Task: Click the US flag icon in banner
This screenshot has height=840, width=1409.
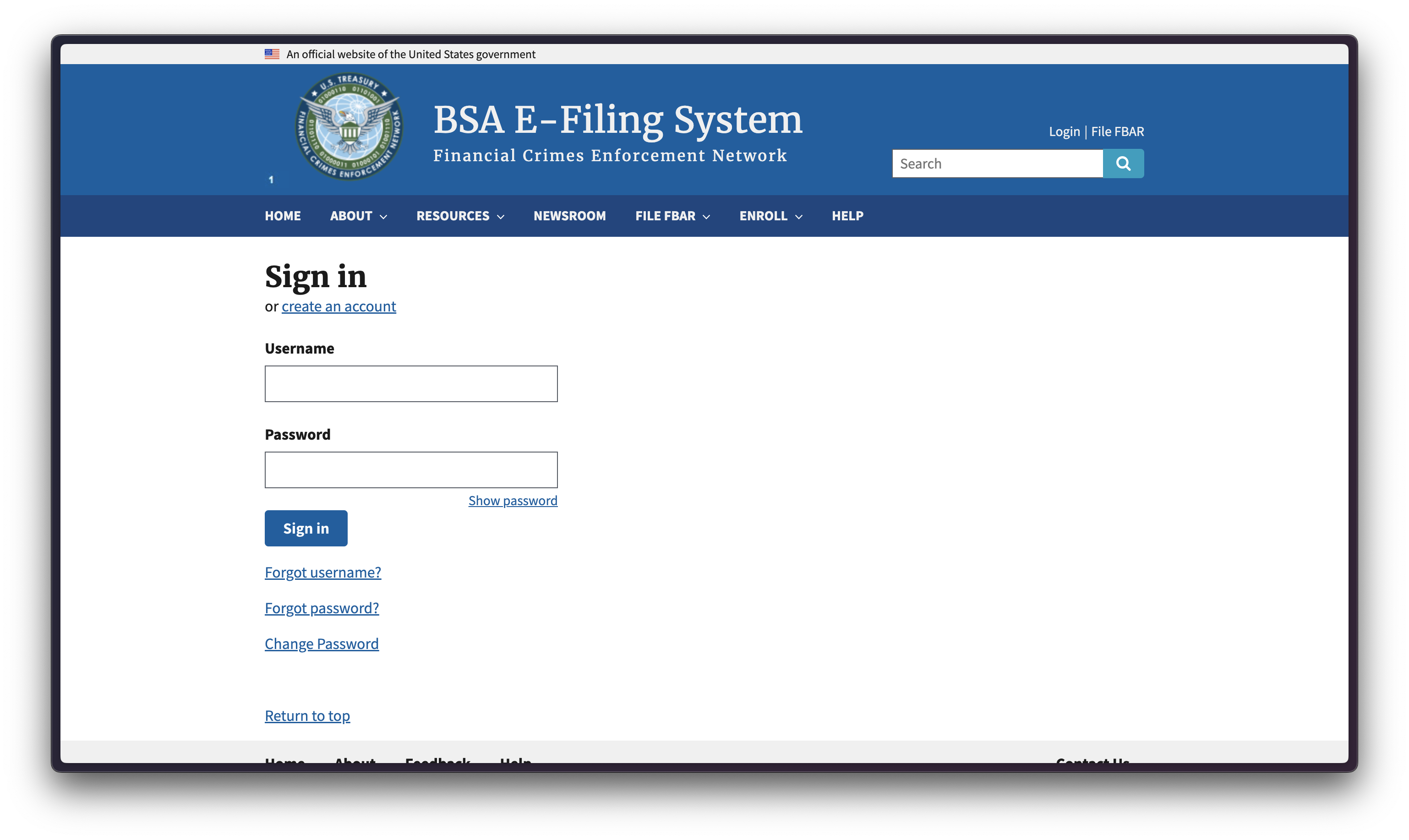Action: 272,55
